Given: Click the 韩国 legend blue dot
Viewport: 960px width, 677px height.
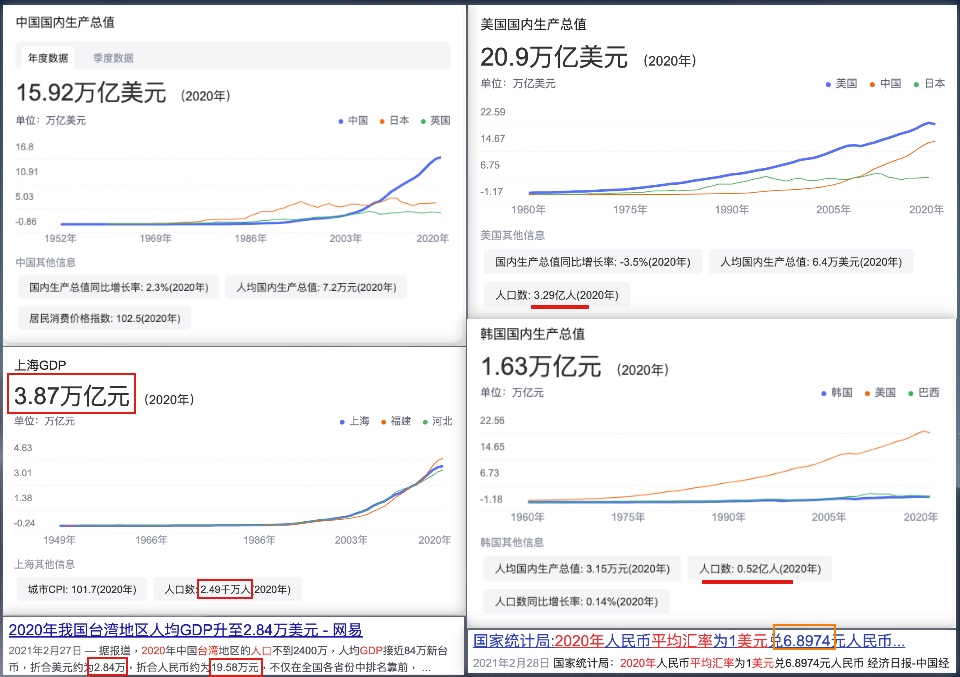Looking at the screenshot, I should pyautogui.click(x=825, y=393).
